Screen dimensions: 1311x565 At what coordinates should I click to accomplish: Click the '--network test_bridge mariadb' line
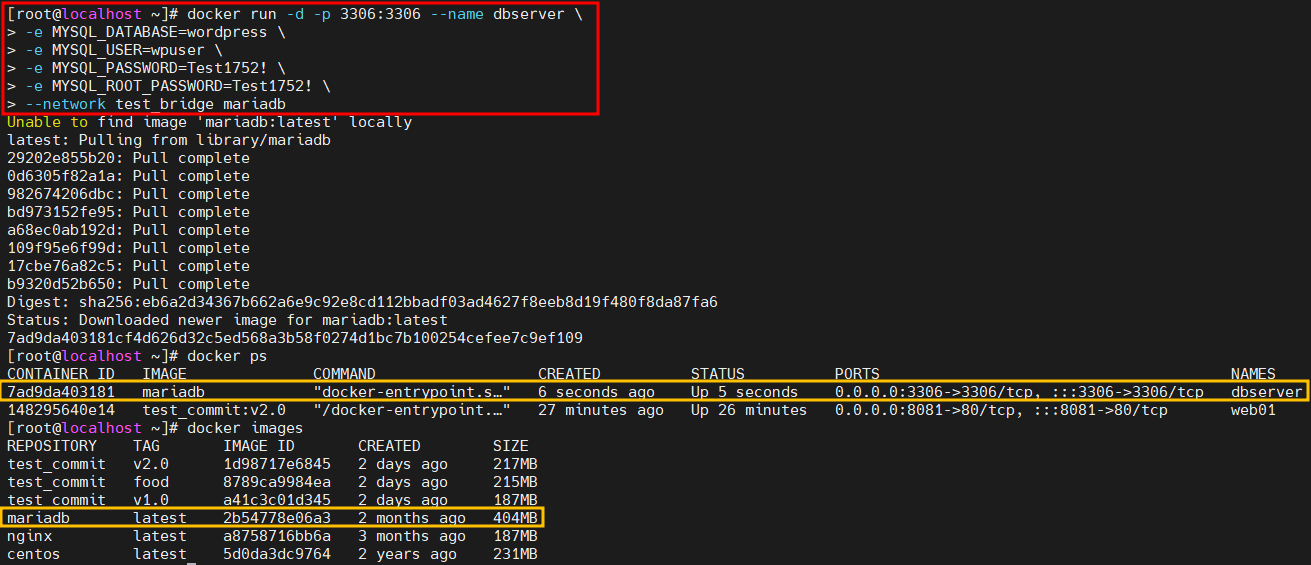146,104
